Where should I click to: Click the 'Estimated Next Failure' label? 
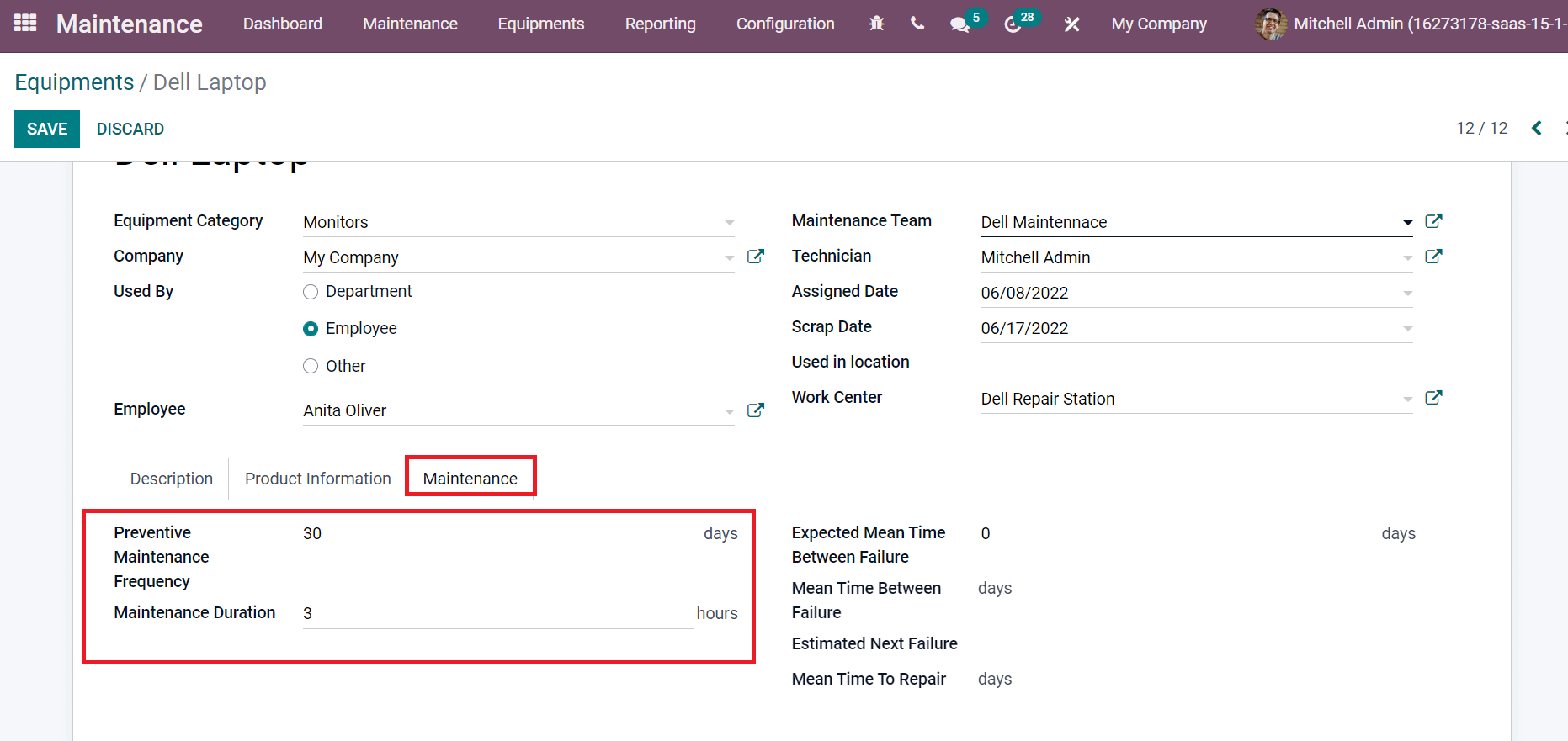tap(874, 643)
